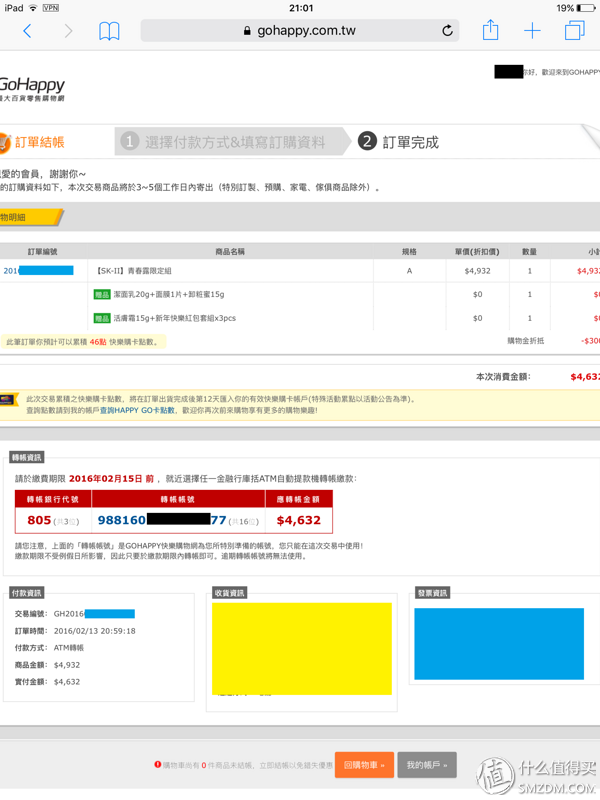The height and width of the screenshot is (800, 600).
Task: Click transfer amount $4,632 in red table
Action: 298,520
